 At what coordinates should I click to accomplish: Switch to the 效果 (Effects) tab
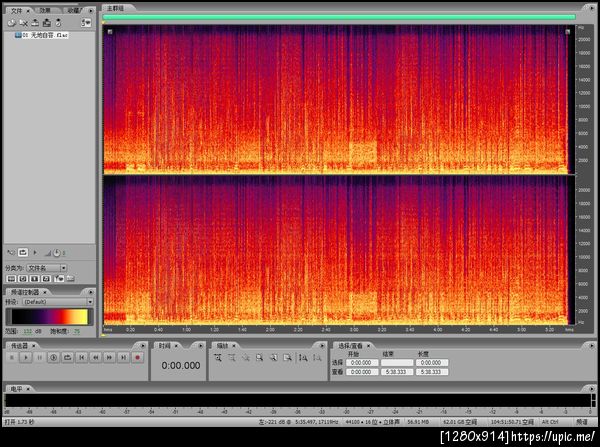tap(45, 11)
